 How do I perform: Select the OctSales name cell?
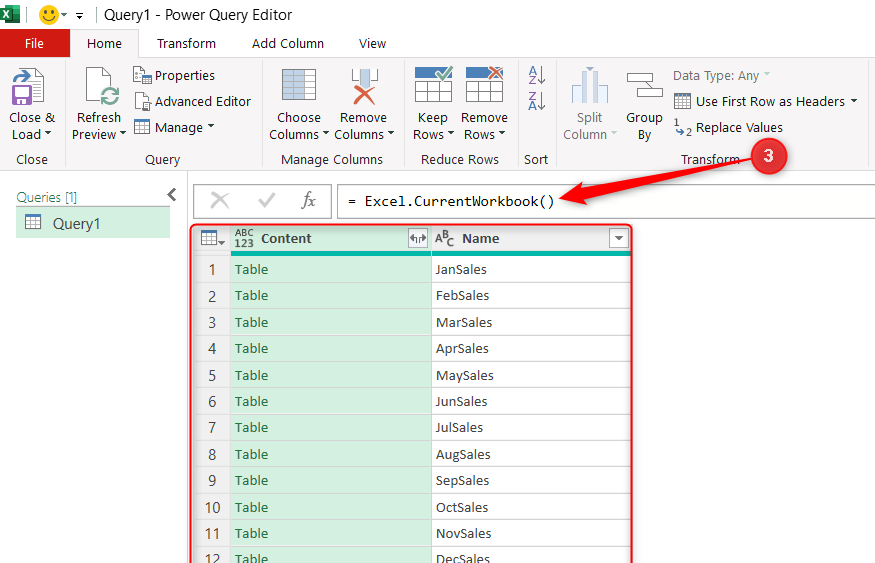click(x=531, y=508)
